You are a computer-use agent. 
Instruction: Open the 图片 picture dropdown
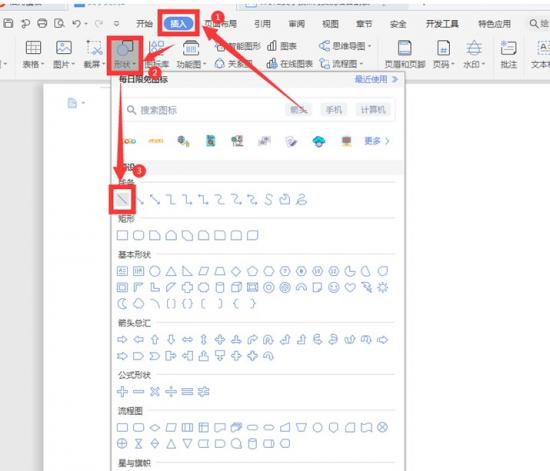pos(64,55)
